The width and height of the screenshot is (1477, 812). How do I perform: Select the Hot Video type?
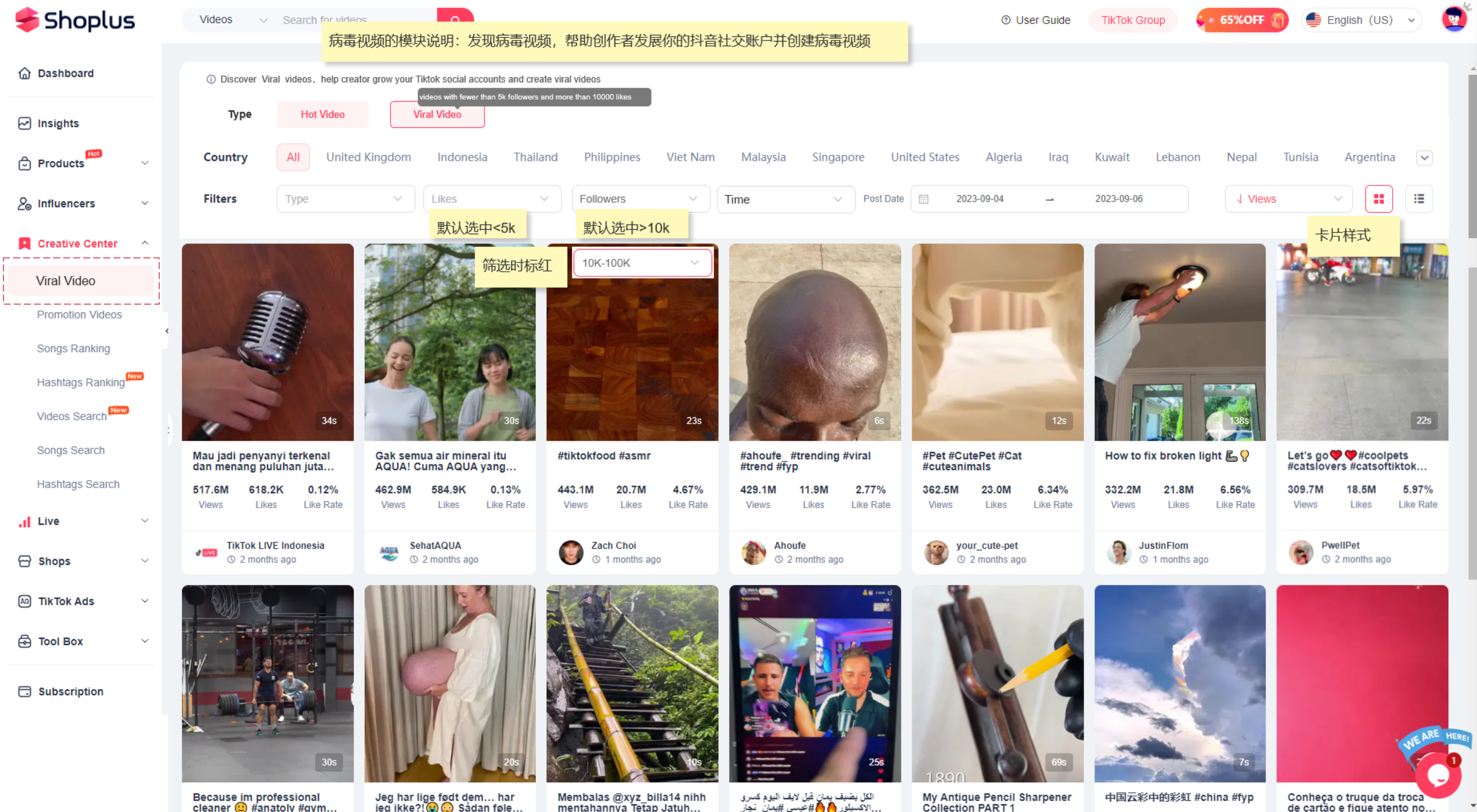click(323, 115)
